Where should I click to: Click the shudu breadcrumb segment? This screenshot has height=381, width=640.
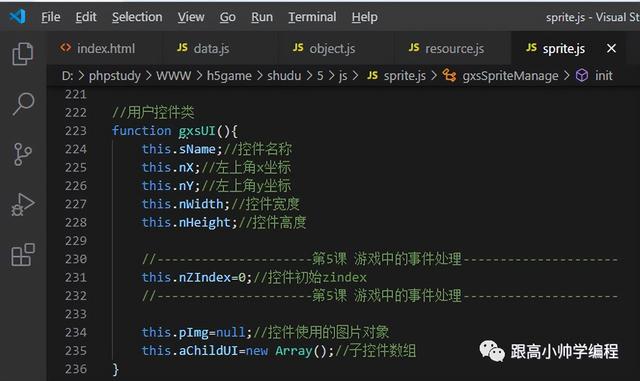[284, 76]
